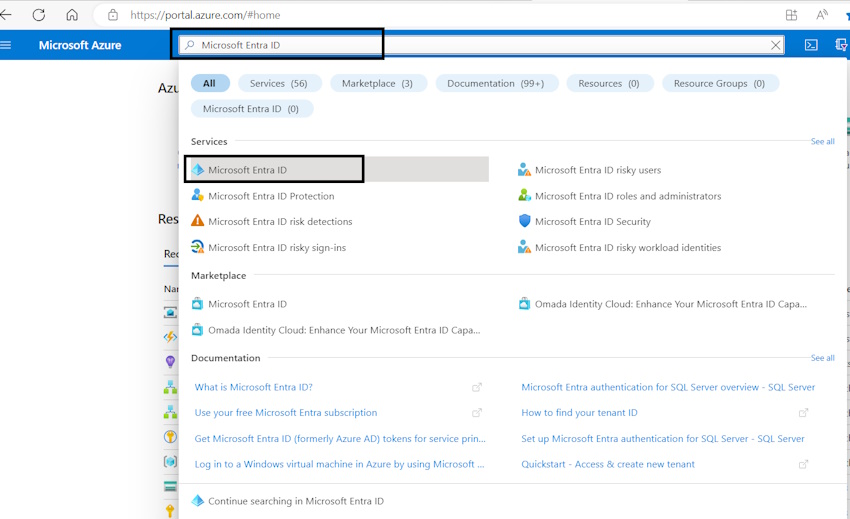Open 'How to find your tenant ID' doc
Image resolution: width=850 pixels, height=519 pixels.
(x=579, y=413)
